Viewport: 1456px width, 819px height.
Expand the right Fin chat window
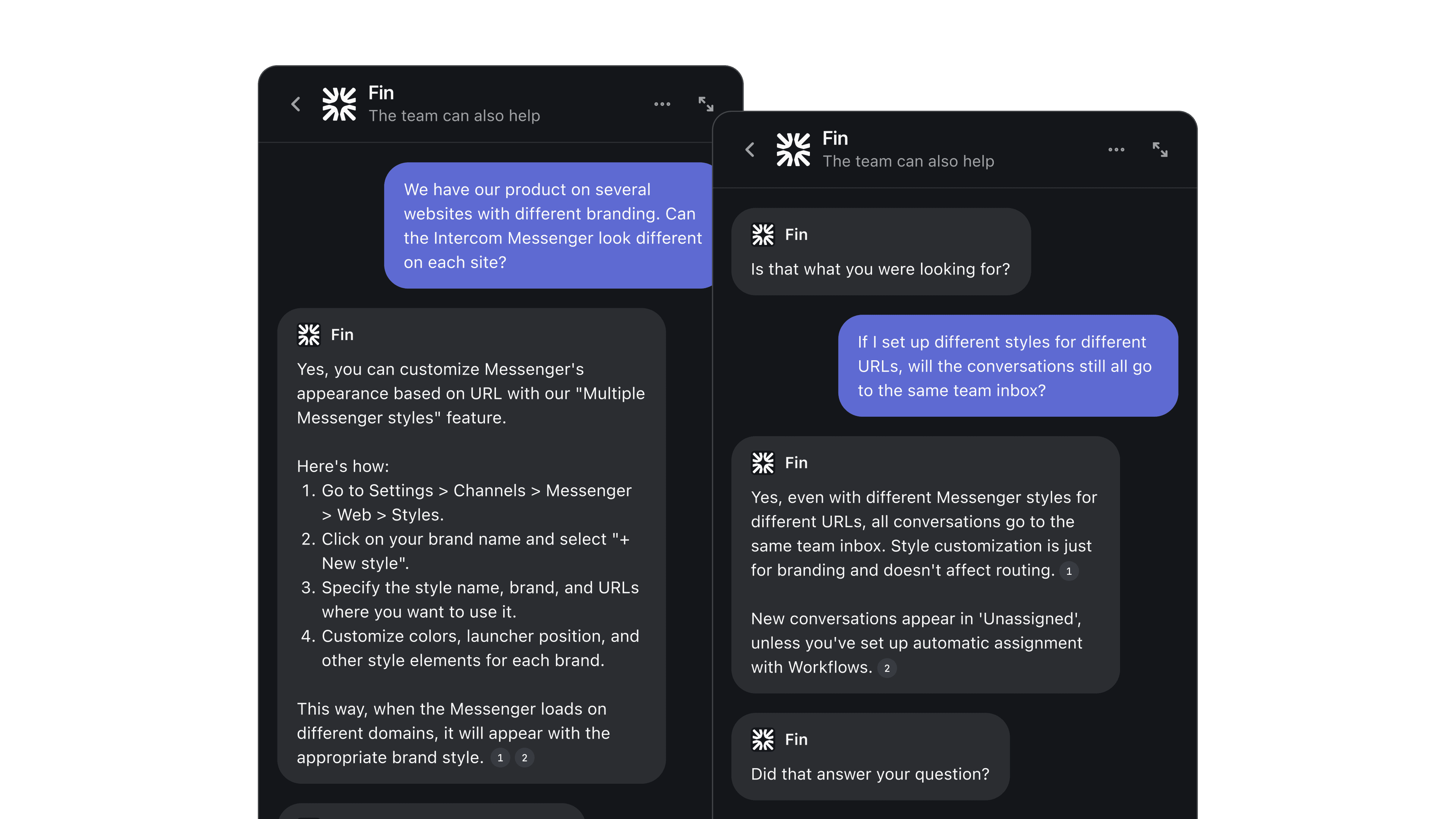[1160, 150]
